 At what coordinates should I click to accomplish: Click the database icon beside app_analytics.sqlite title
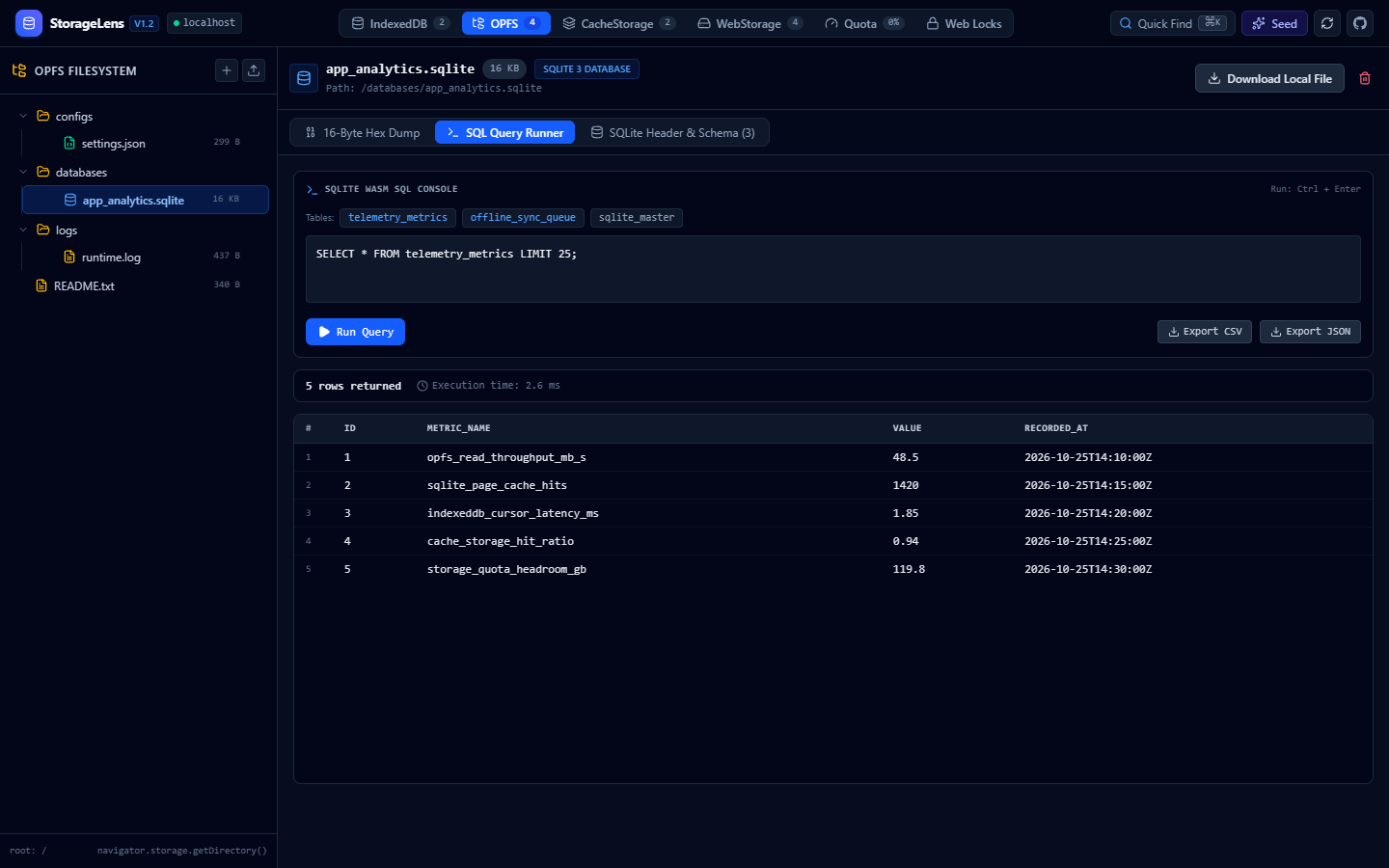coord(304,78)
